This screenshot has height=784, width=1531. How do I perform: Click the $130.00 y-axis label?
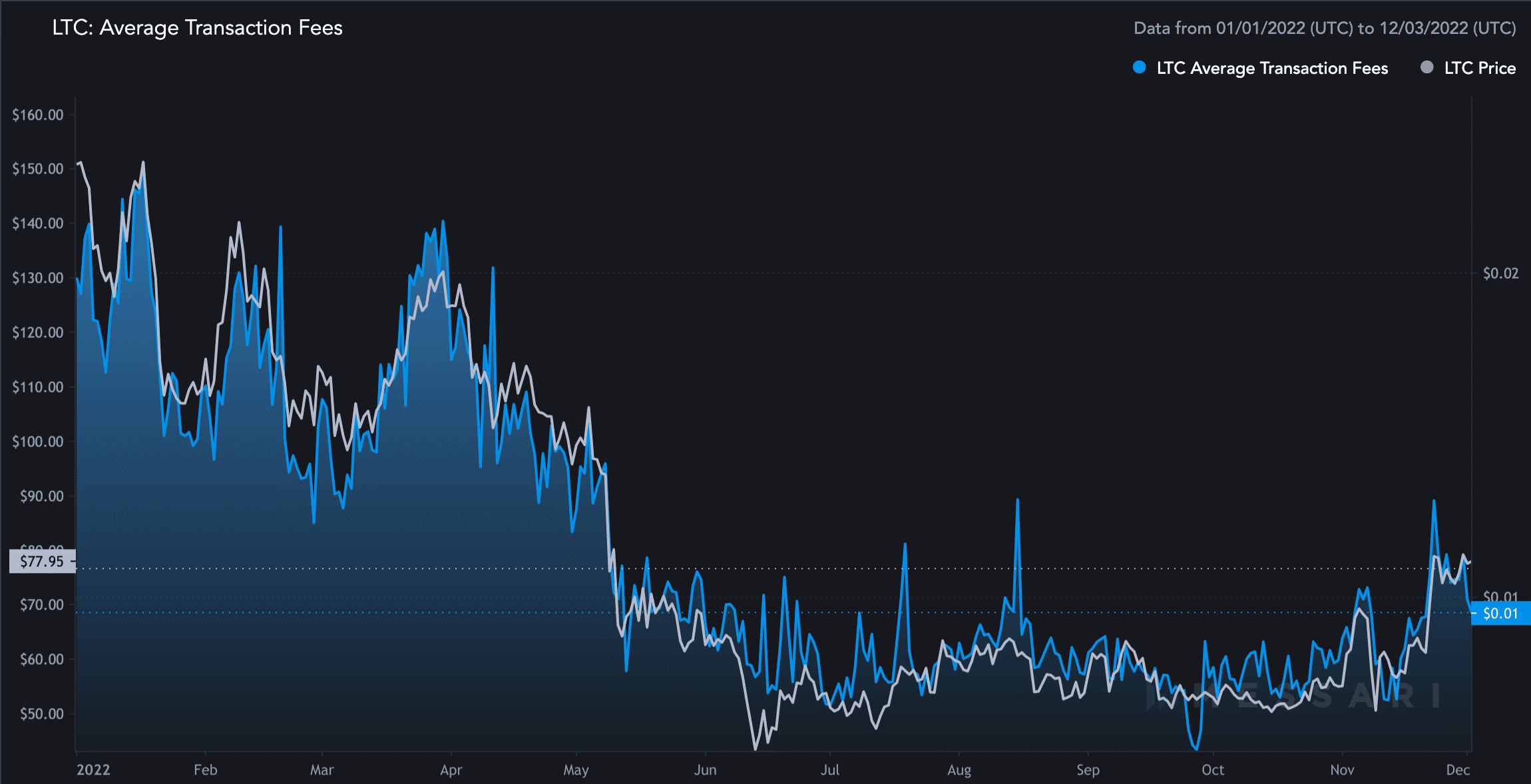click(38, 278)
